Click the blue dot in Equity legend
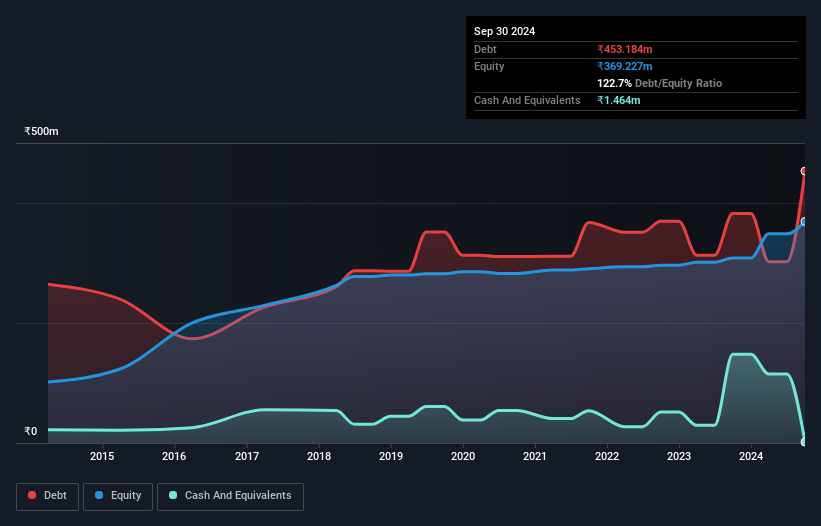821x526 pixels. [99, 495]
